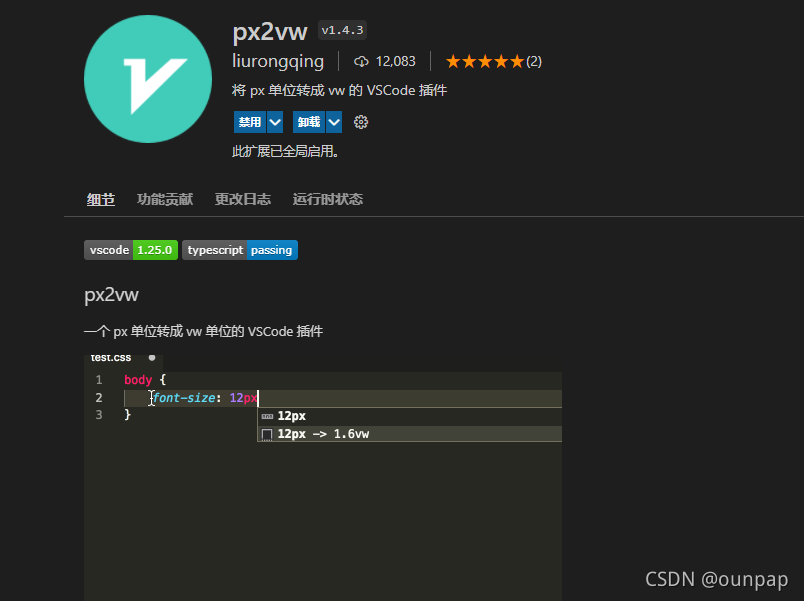The image size is (804, 601).
Task: Open the extension settings gear icon
Action: (360, 121)
